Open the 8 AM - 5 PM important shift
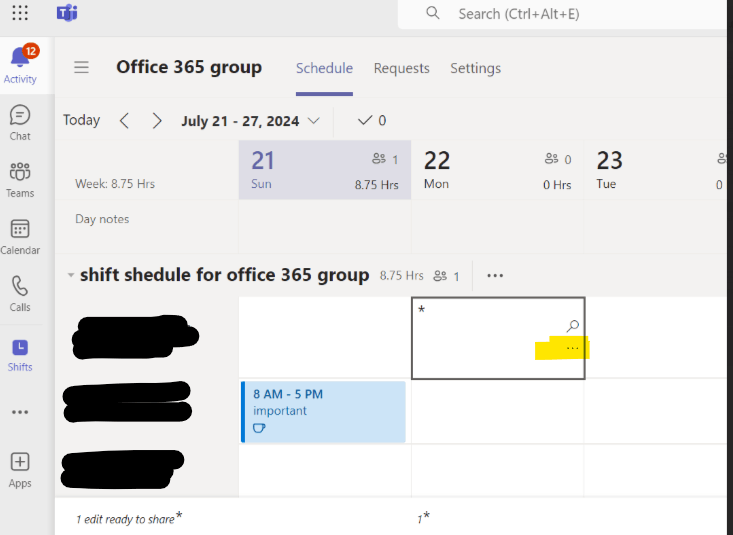 click(x=323, y=412)
